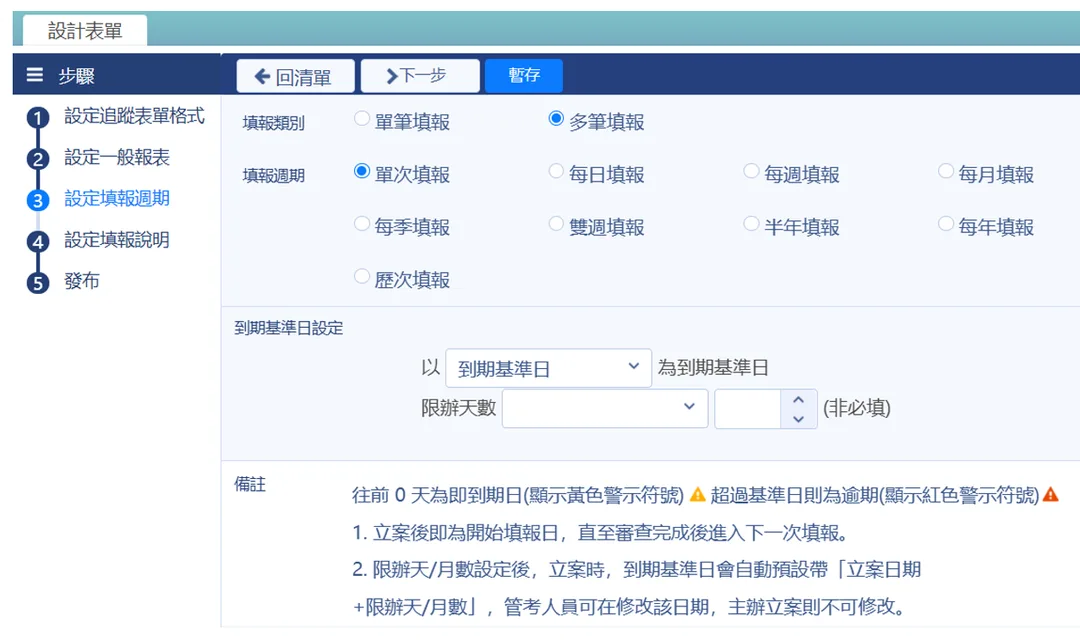Click the 回清單 back button

[295, 76]
